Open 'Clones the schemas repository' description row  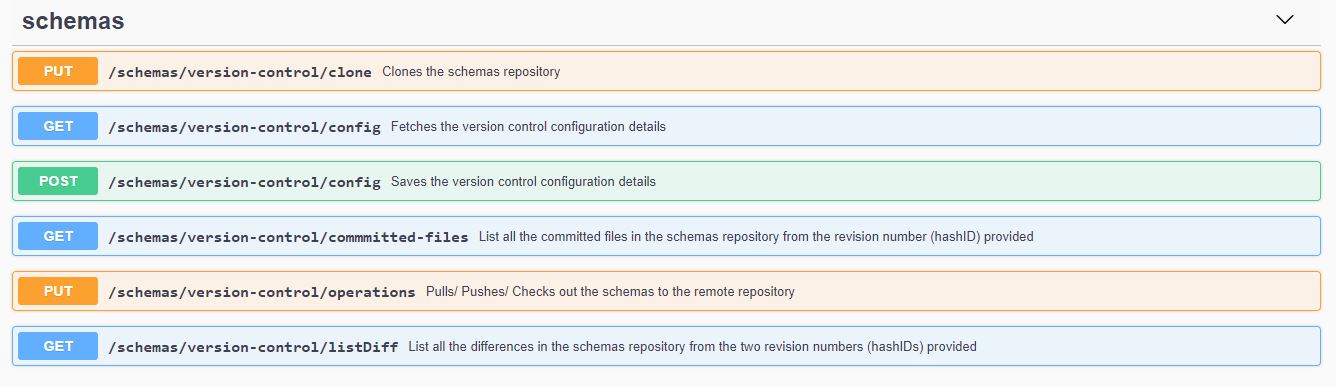click(x=471, y=72)
